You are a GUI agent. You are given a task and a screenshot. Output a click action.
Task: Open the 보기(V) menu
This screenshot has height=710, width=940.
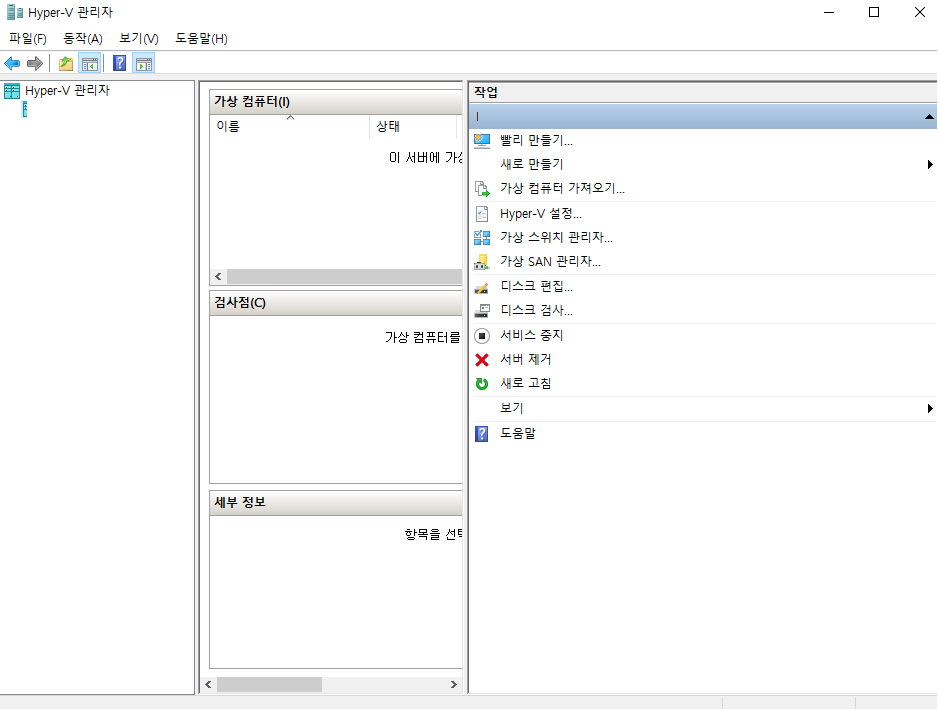click(138, 38)
